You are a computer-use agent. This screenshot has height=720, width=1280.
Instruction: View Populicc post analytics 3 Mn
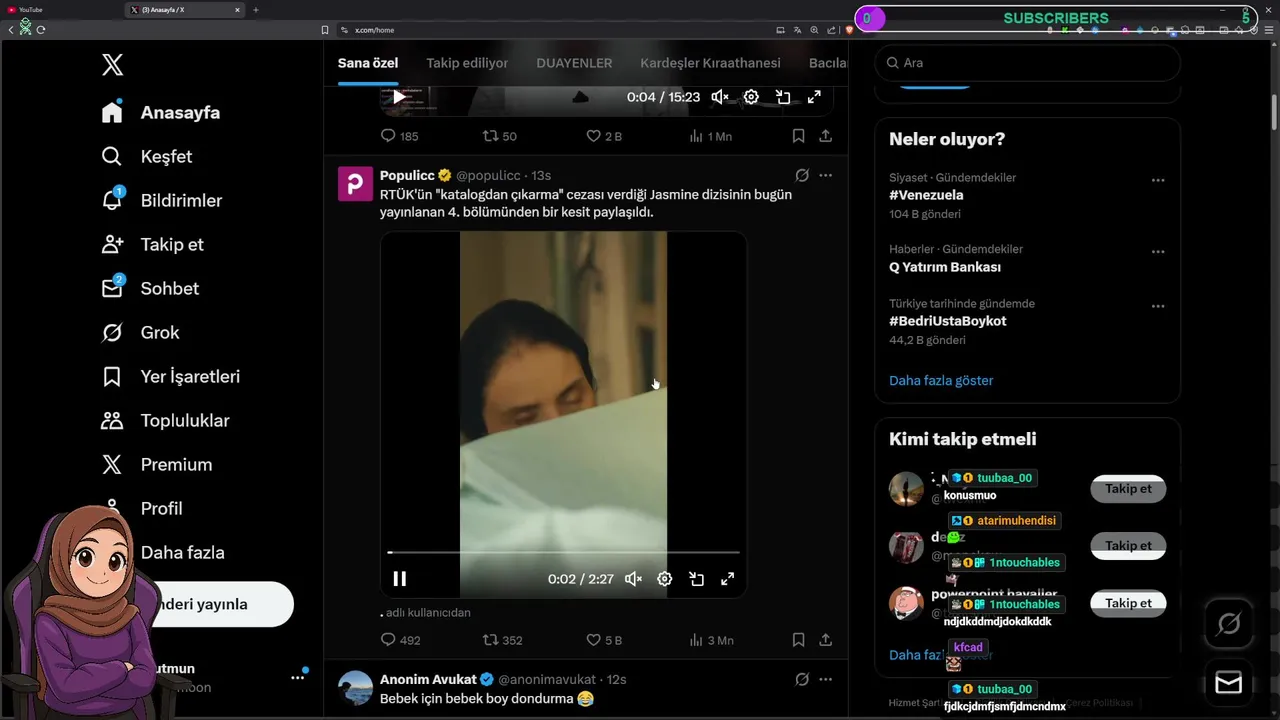click(x=711, y=640)
